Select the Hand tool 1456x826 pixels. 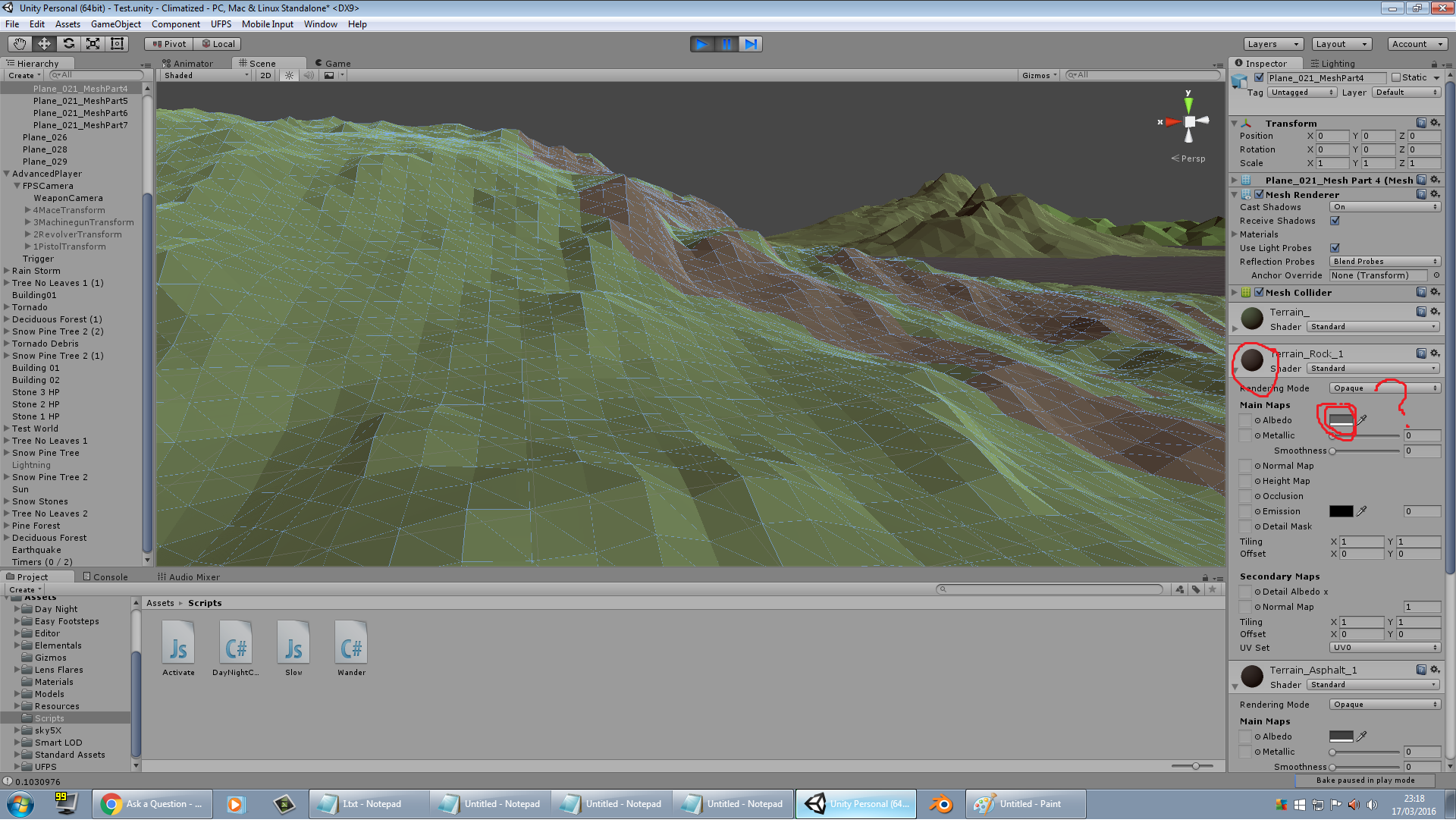(20, 44)
